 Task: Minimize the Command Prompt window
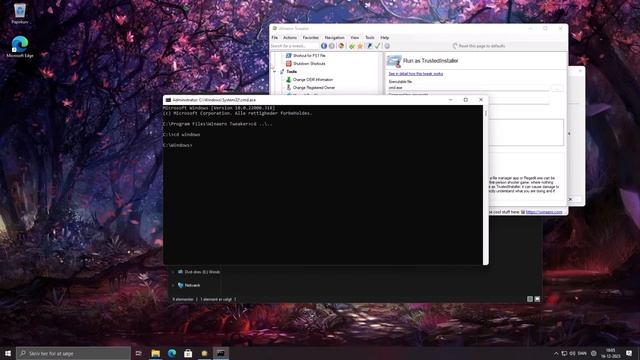pyautogui.click(x=450, y=100)
